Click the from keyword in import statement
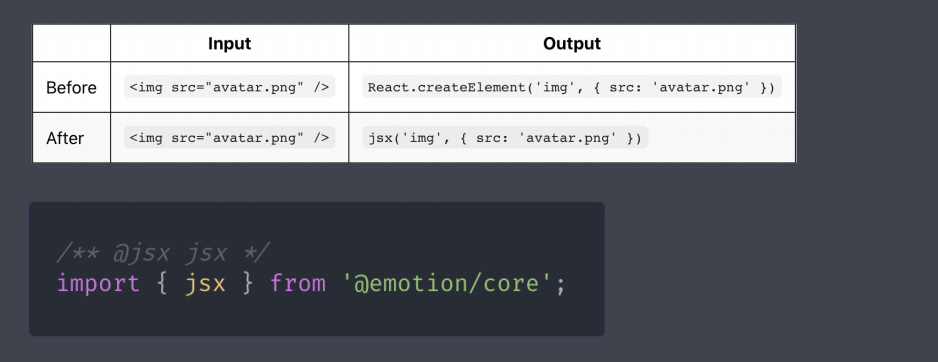Screen dimensions: 938x362 (298, 283)
